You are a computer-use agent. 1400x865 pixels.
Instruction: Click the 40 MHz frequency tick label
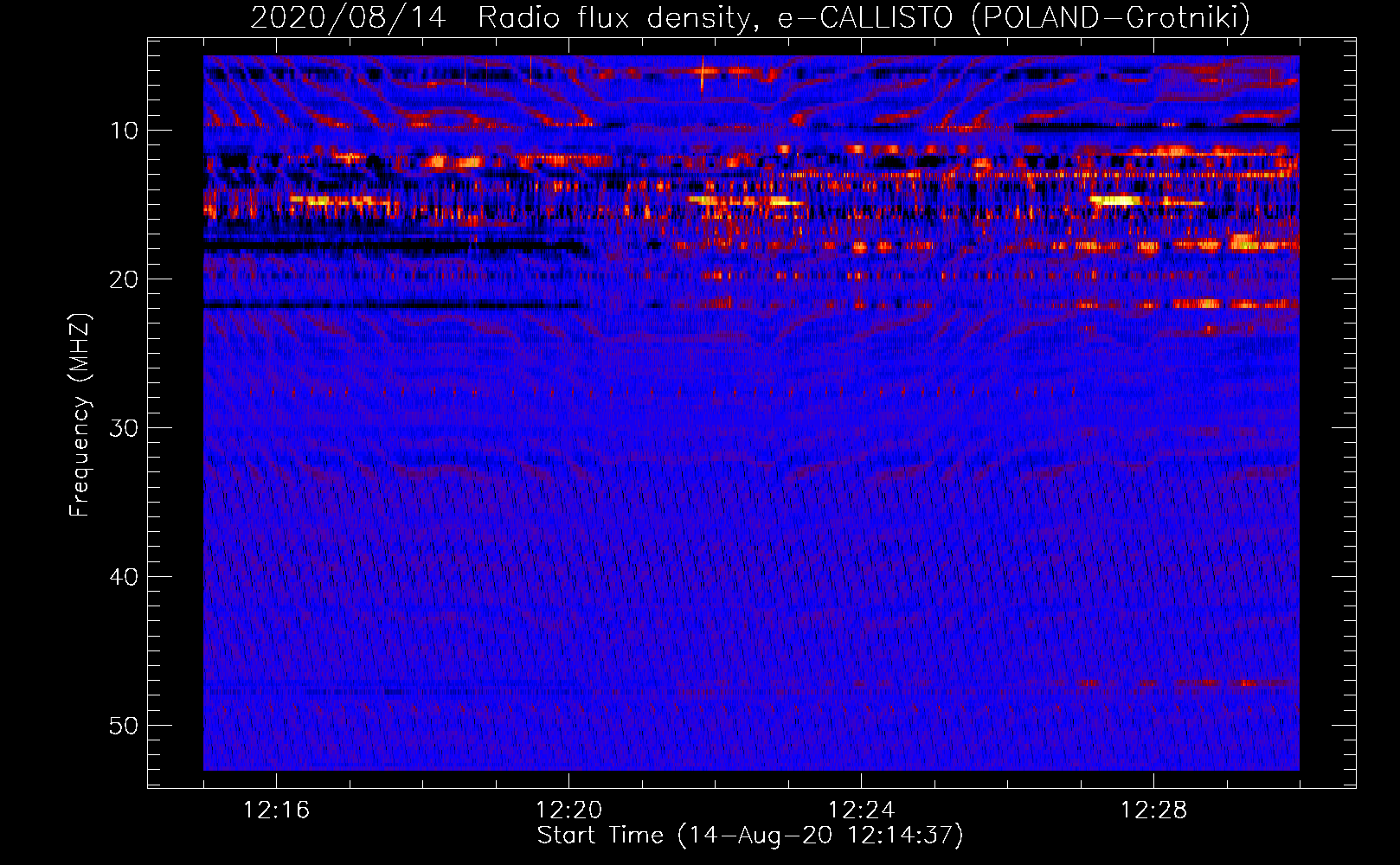point(124,577)
